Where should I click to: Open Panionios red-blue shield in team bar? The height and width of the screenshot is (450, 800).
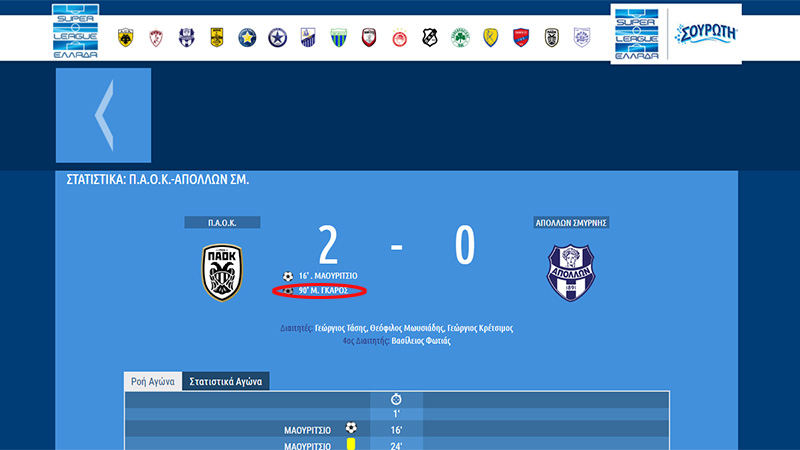click(x=521, y=38)
